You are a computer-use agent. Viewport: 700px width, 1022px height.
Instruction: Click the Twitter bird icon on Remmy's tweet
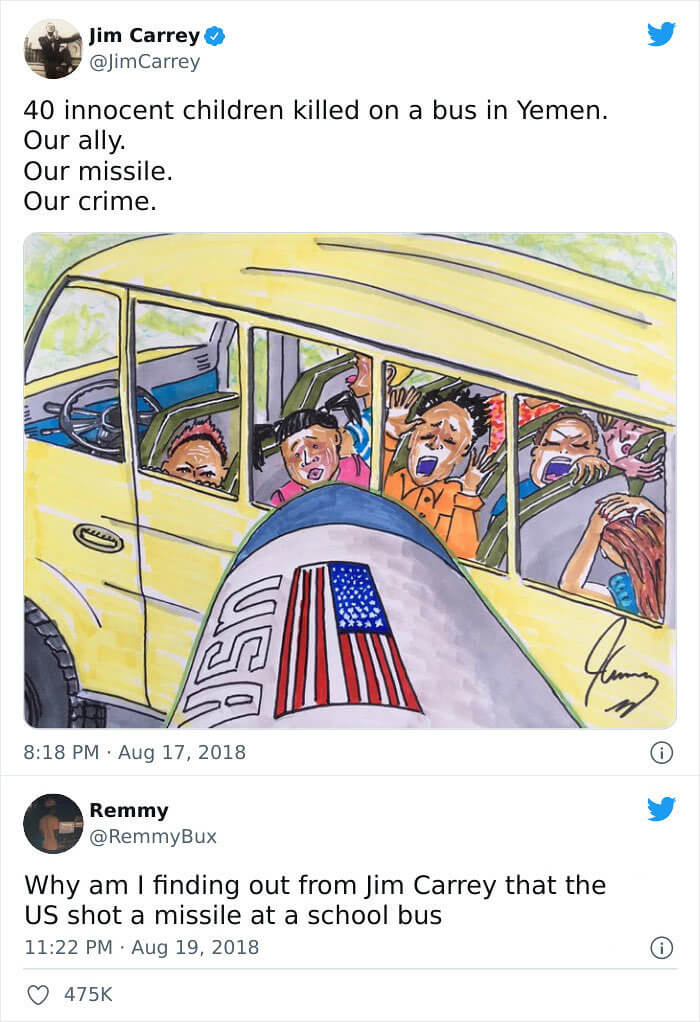pyautogui.click(x=661, y=808)
